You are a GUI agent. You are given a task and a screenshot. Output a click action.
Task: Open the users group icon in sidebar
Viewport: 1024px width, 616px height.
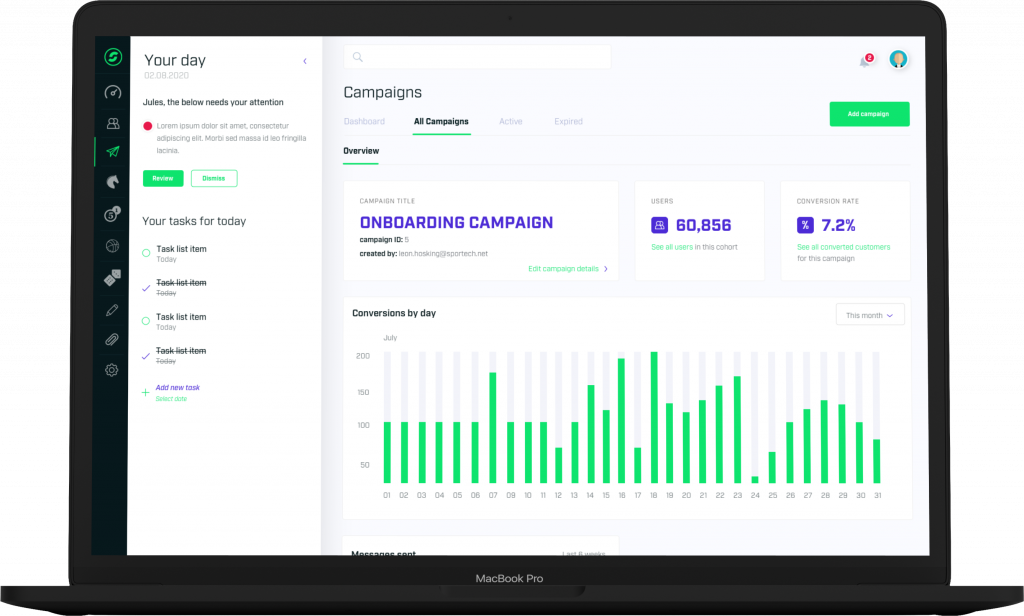point(112,123)
